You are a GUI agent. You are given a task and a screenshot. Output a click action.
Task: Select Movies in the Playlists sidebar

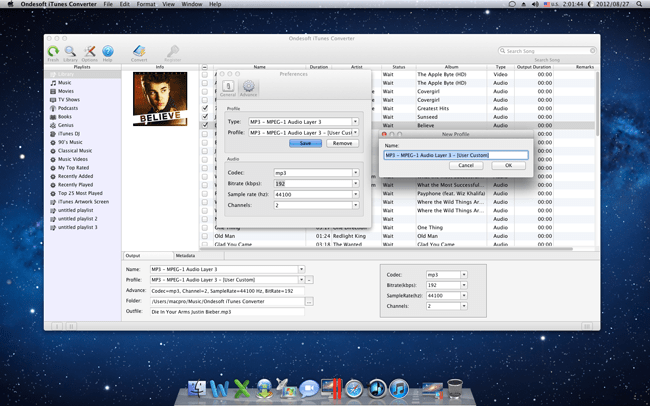click(66, 91)
